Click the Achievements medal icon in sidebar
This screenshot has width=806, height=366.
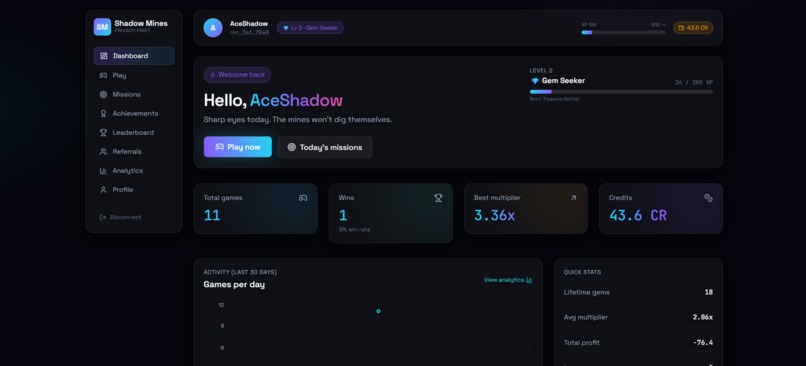tap(103, 114)
